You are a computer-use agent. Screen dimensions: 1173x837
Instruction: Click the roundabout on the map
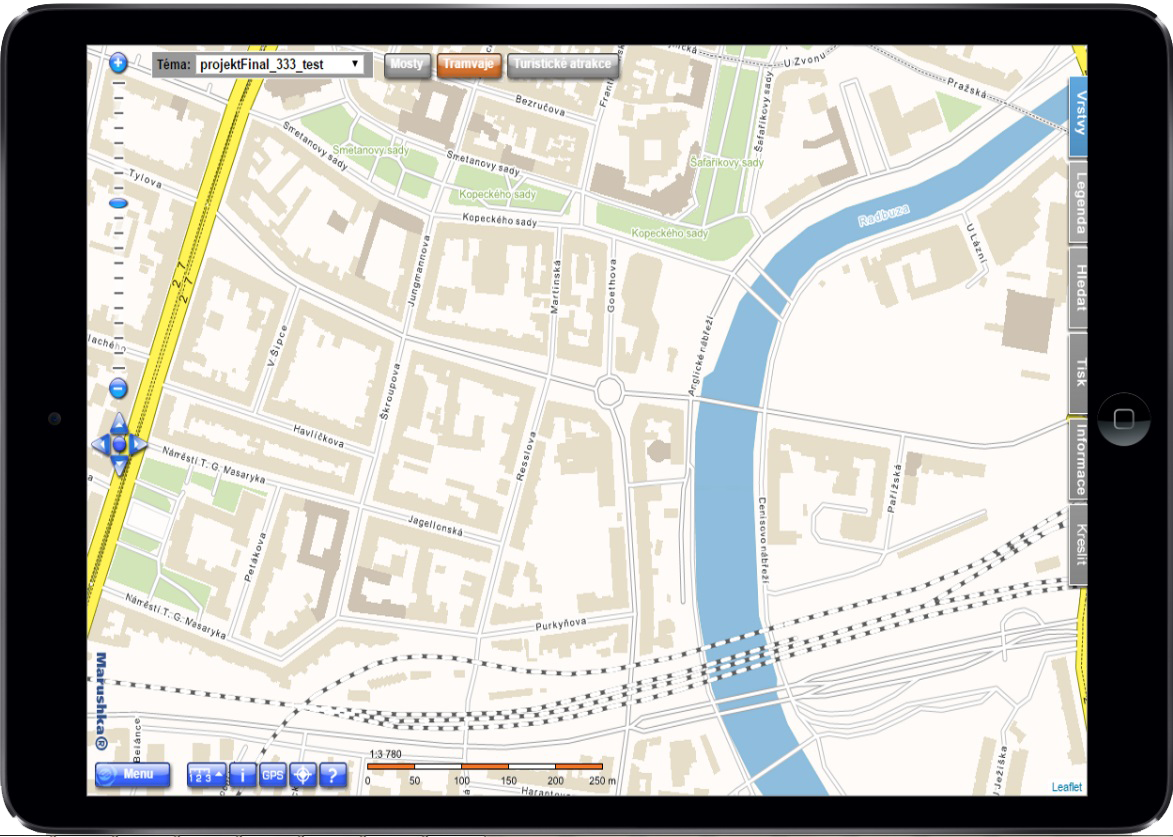[x=609, y=391]
